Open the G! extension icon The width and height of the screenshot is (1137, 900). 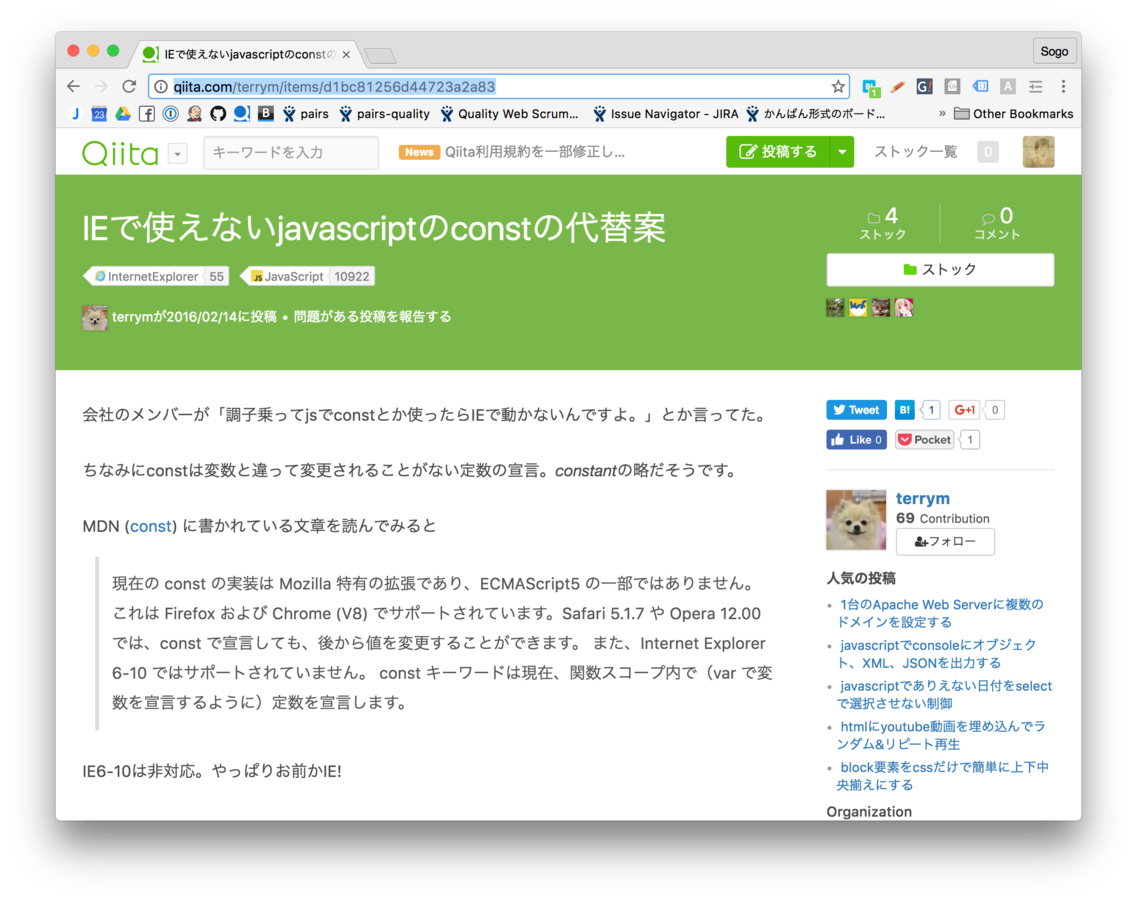pyautogui.click(x=925, y=86)
